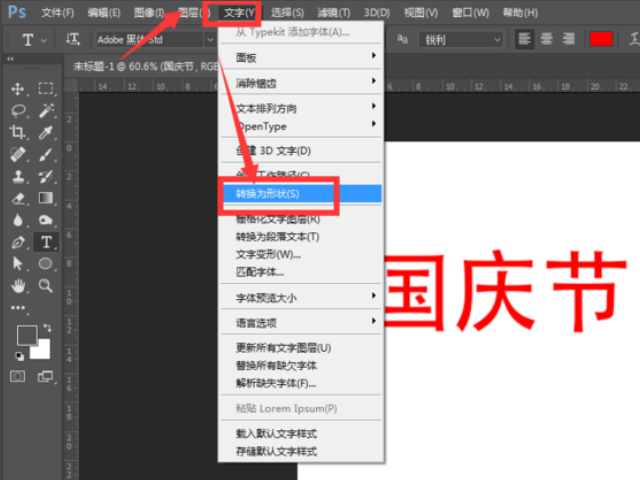Viewport: 640px width, 480px height.
Task: Align text left
Action: pos(524,40)
